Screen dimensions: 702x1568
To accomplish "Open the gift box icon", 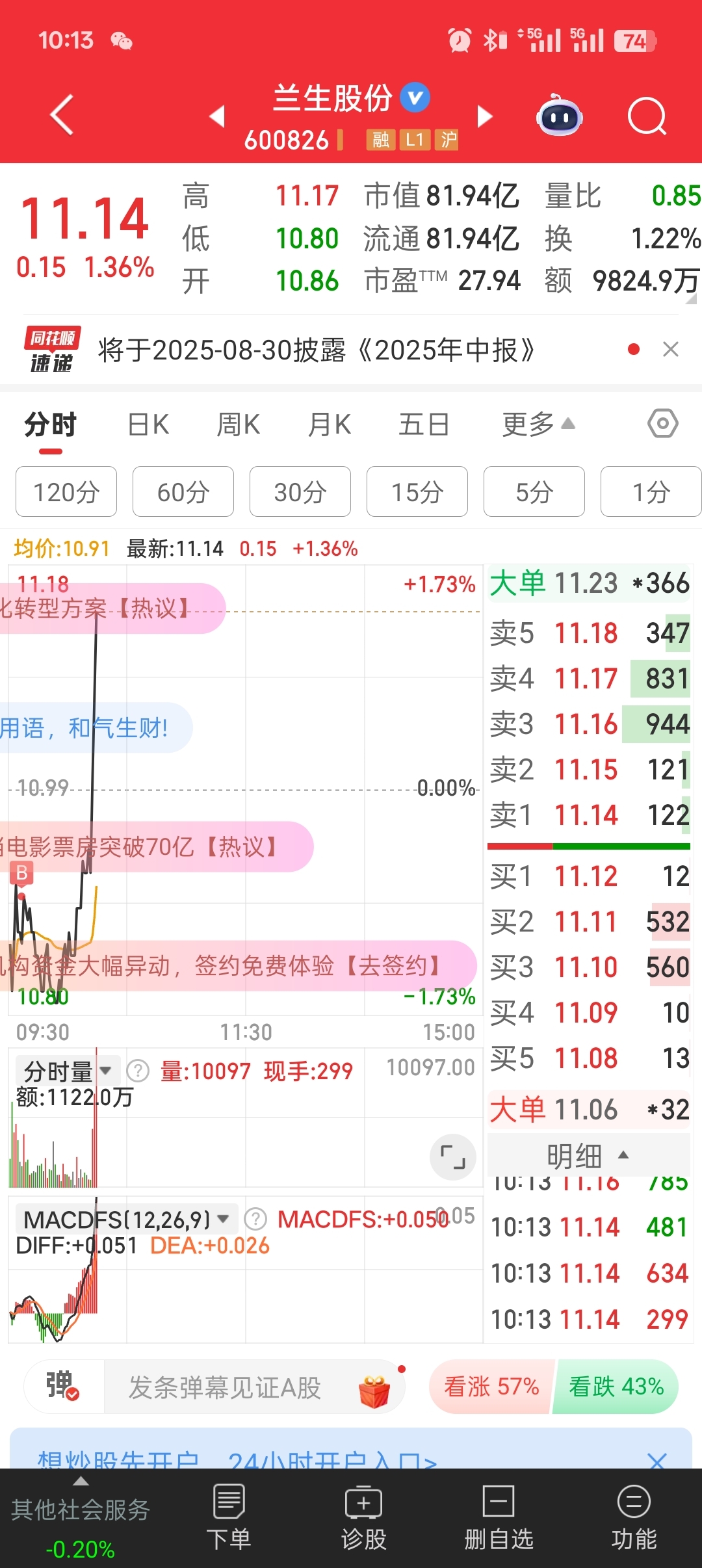I will pyautogui.click(x=374, y=1391).
